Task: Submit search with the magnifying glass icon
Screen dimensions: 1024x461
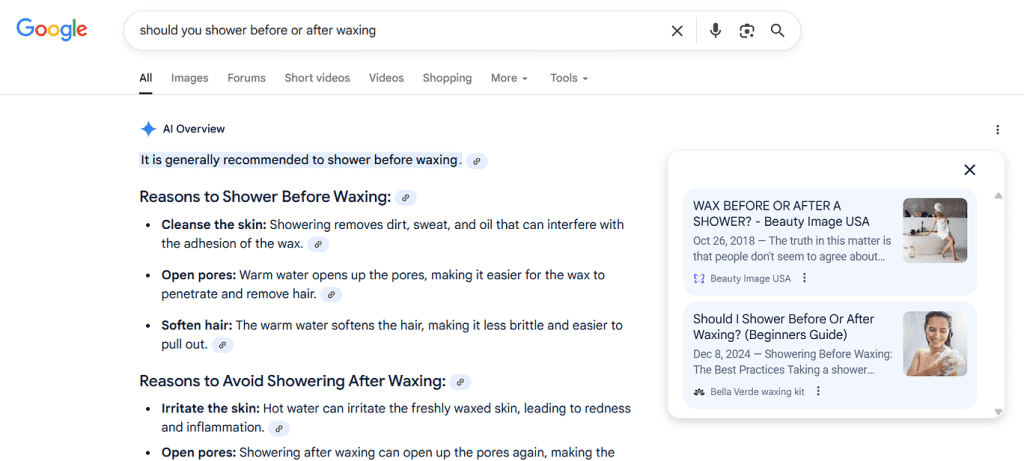Action: [x=777, y=31]
